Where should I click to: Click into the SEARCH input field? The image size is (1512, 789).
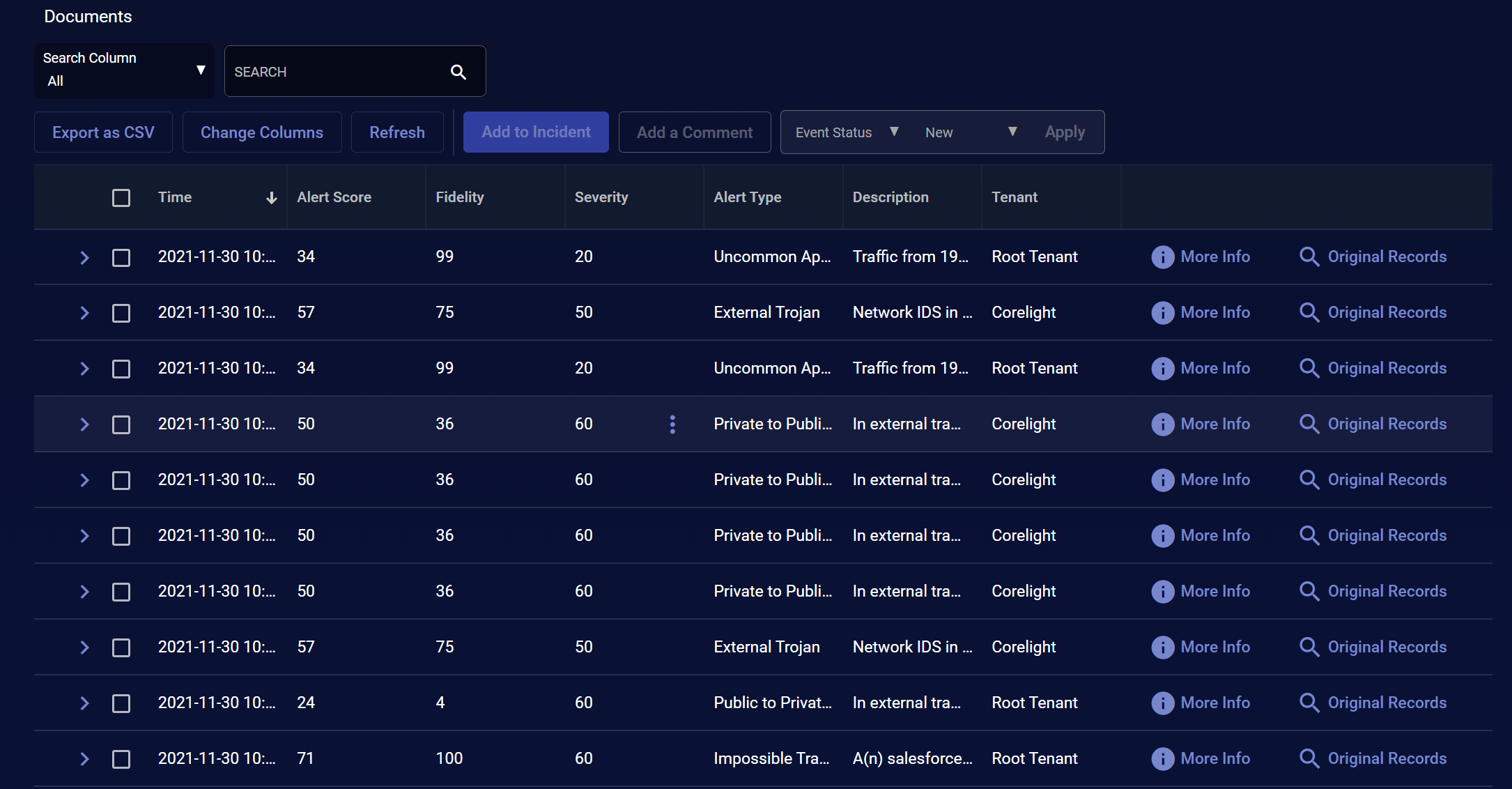(x=334, y=72)
